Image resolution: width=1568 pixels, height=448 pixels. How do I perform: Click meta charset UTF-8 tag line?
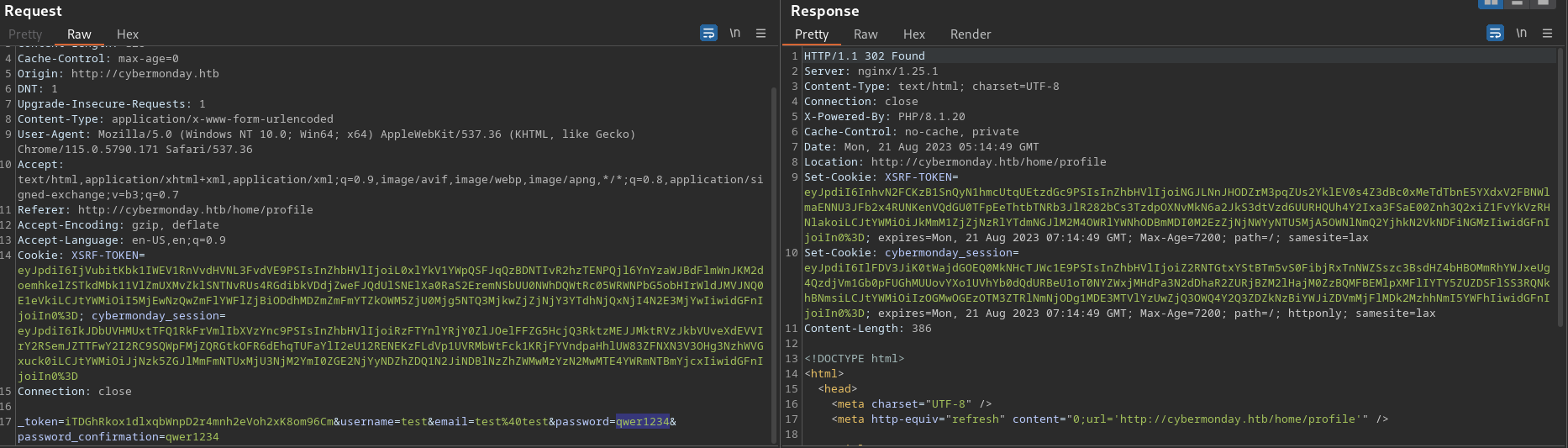[x=912, y=404]
